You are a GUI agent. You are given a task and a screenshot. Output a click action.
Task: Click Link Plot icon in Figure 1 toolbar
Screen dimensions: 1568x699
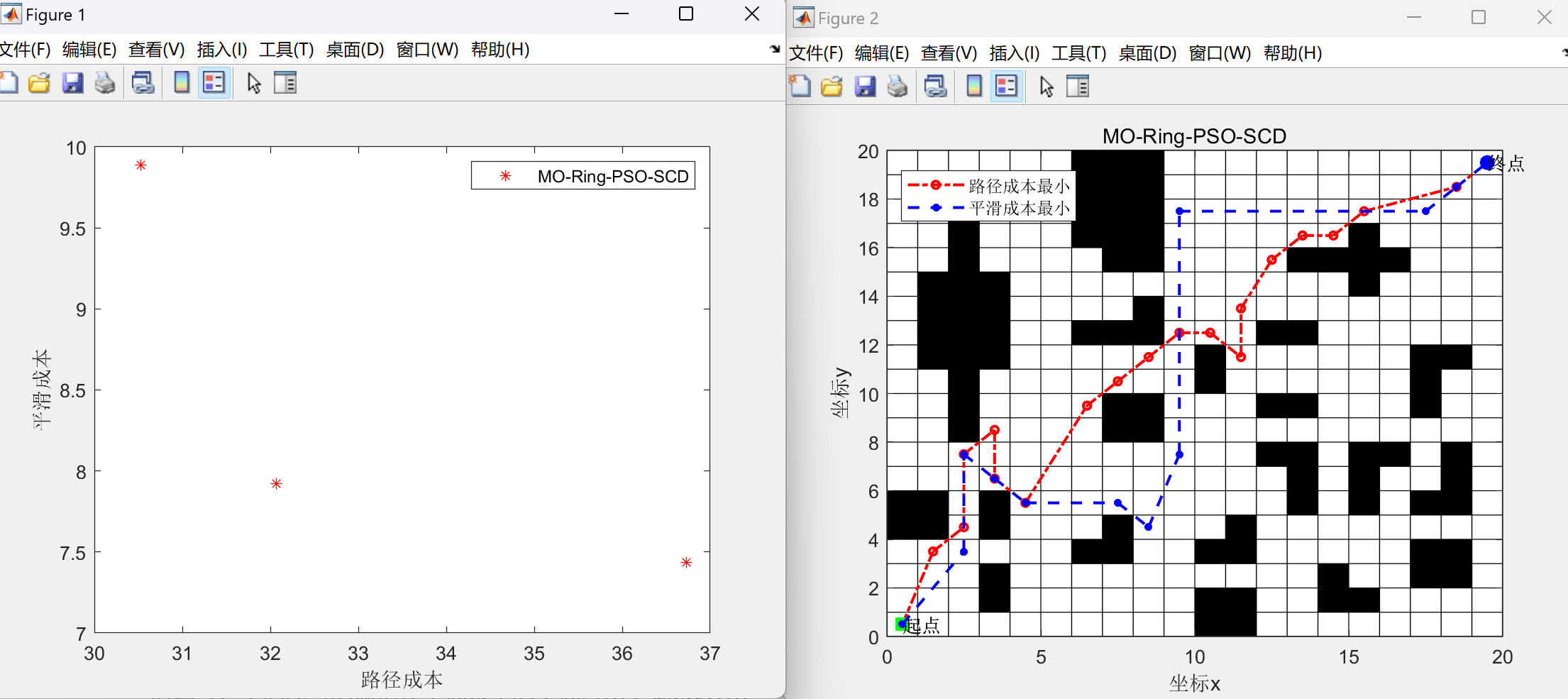[x=143, y=83]
